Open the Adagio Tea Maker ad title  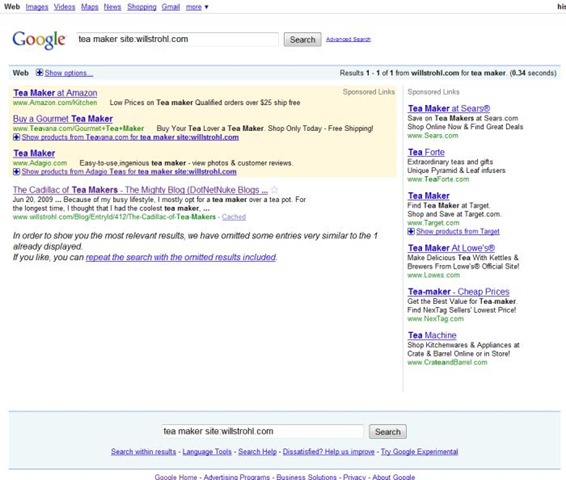(34, 153)
